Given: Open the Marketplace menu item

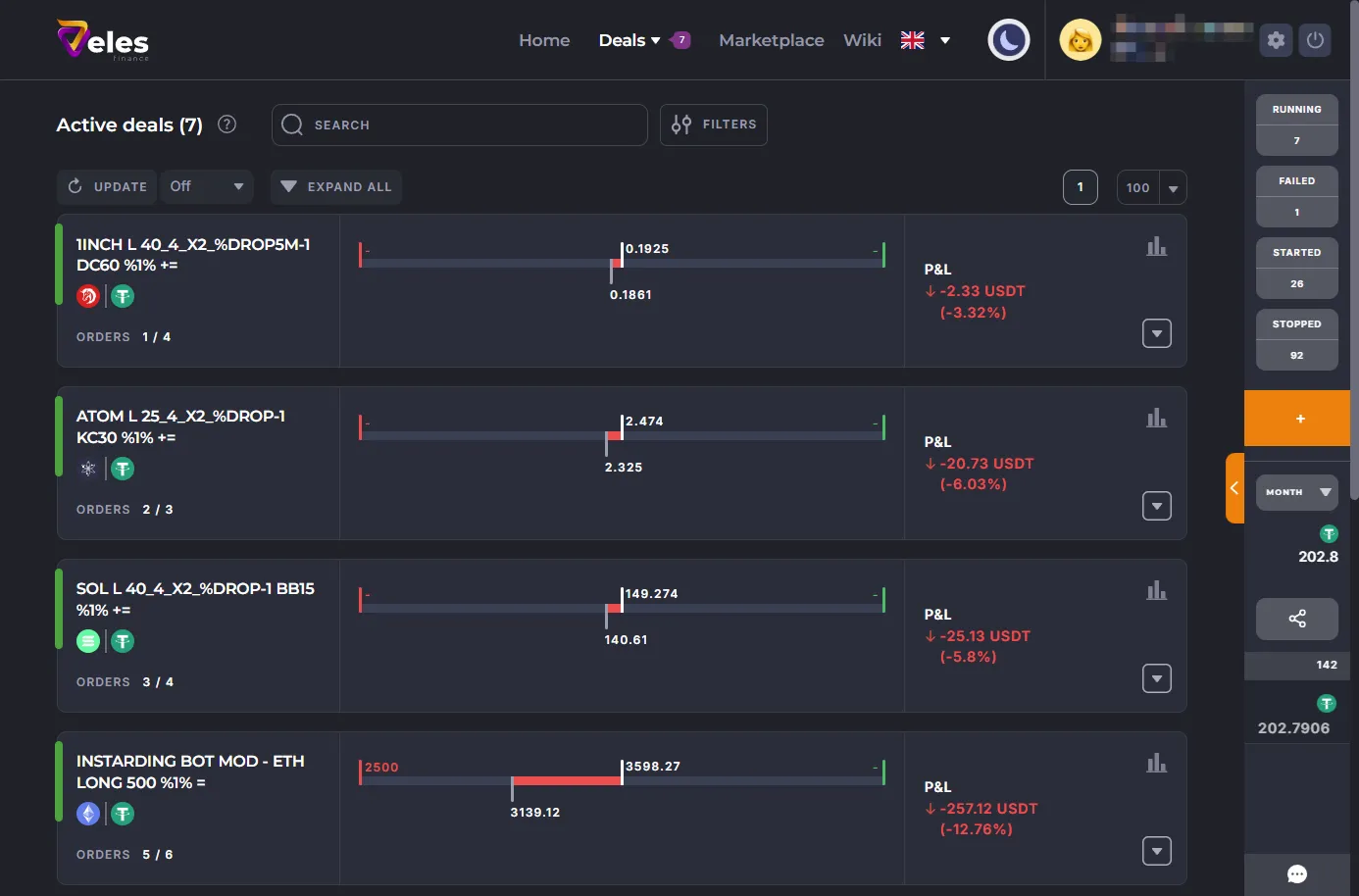Looking at the screenshot, I should 771,40.
